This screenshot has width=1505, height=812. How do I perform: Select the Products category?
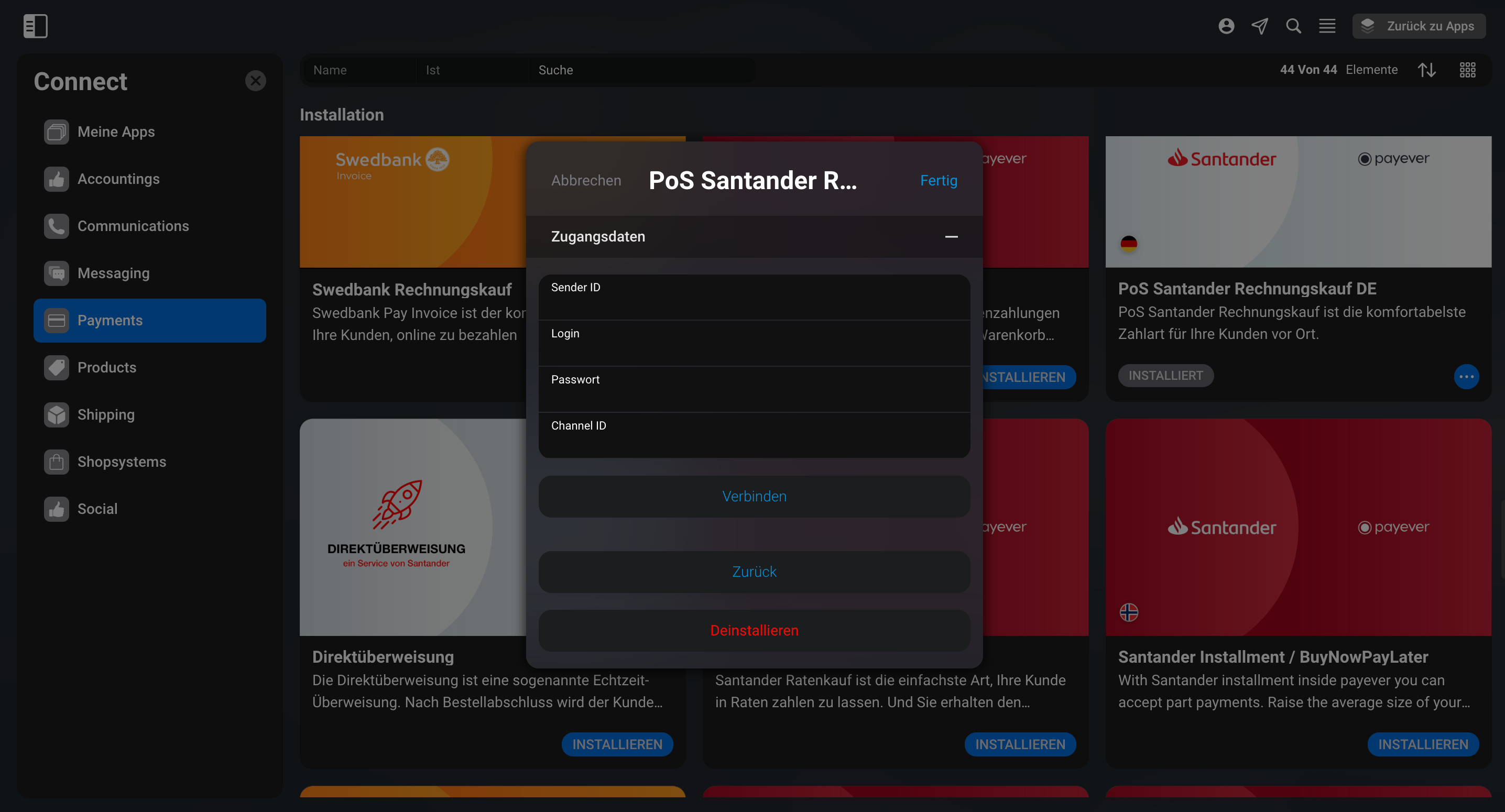point(149,367)
